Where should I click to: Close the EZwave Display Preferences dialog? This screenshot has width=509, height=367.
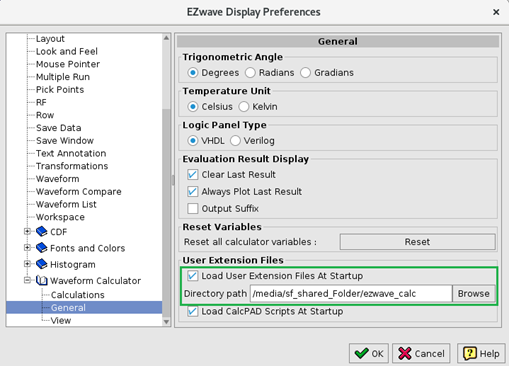pyautogui.click(x=496, y=12)
